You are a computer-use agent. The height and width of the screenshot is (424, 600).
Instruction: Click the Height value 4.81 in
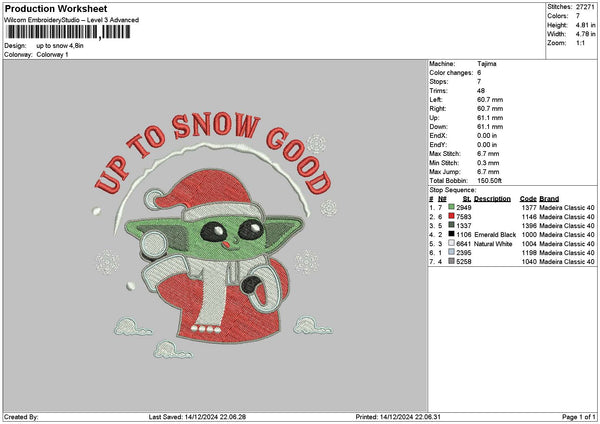(x=585, y=25)
